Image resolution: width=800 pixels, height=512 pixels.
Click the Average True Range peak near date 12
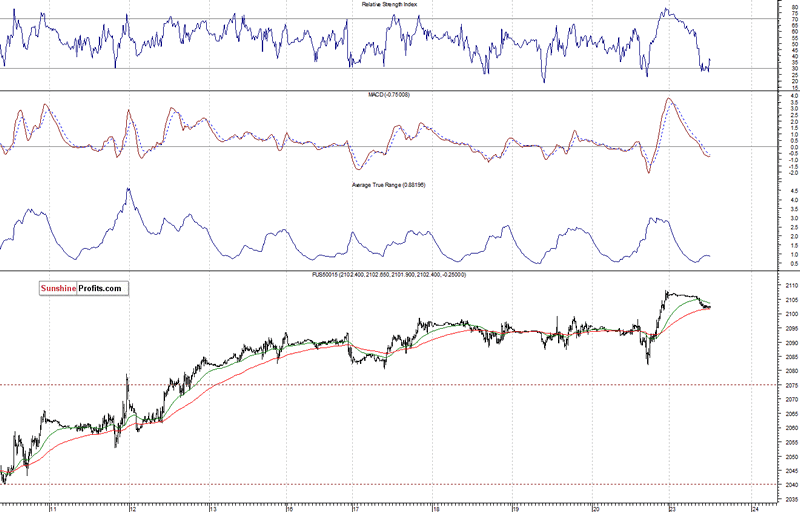[x=127, y=188]
